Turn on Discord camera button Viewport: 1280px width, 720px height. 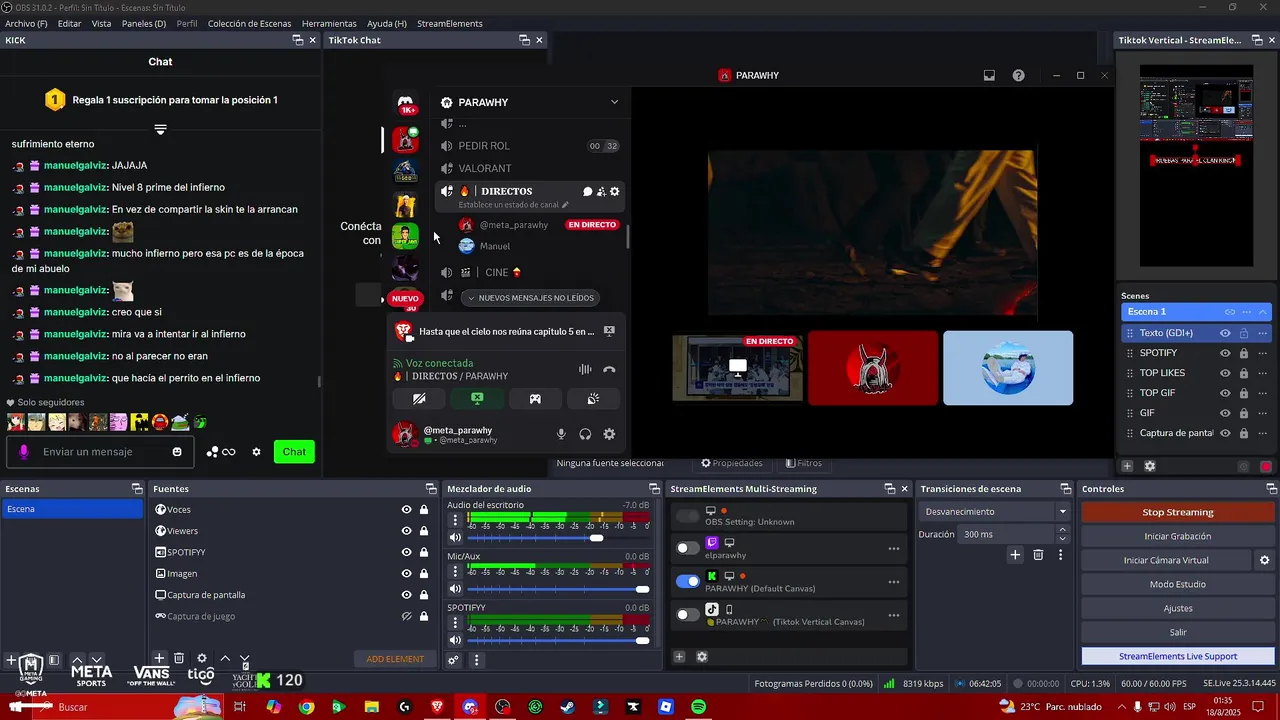419,398
